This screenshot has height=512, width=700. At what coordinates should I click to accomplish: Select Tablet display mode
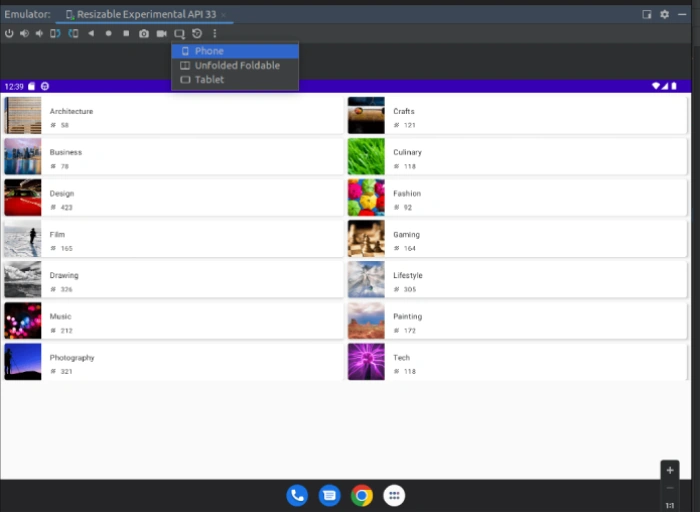click(x=235, y=79)
